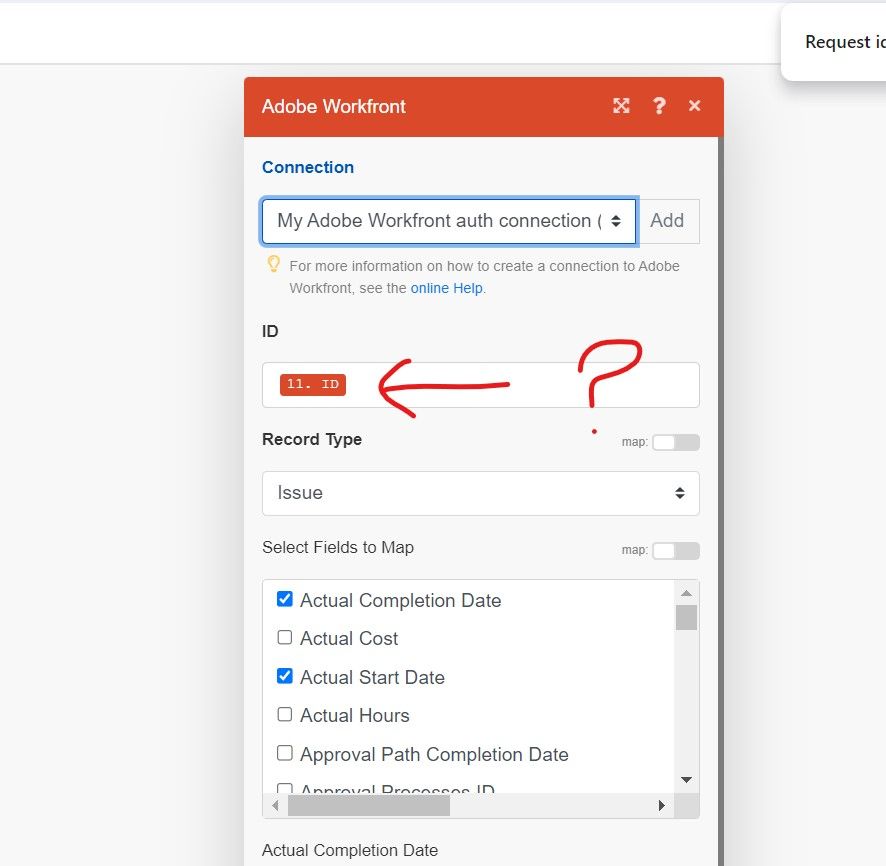The height and width of the screenshot is (866, 886).
Task: Click the 11. ID mapped tag
Action: (313, 384)
